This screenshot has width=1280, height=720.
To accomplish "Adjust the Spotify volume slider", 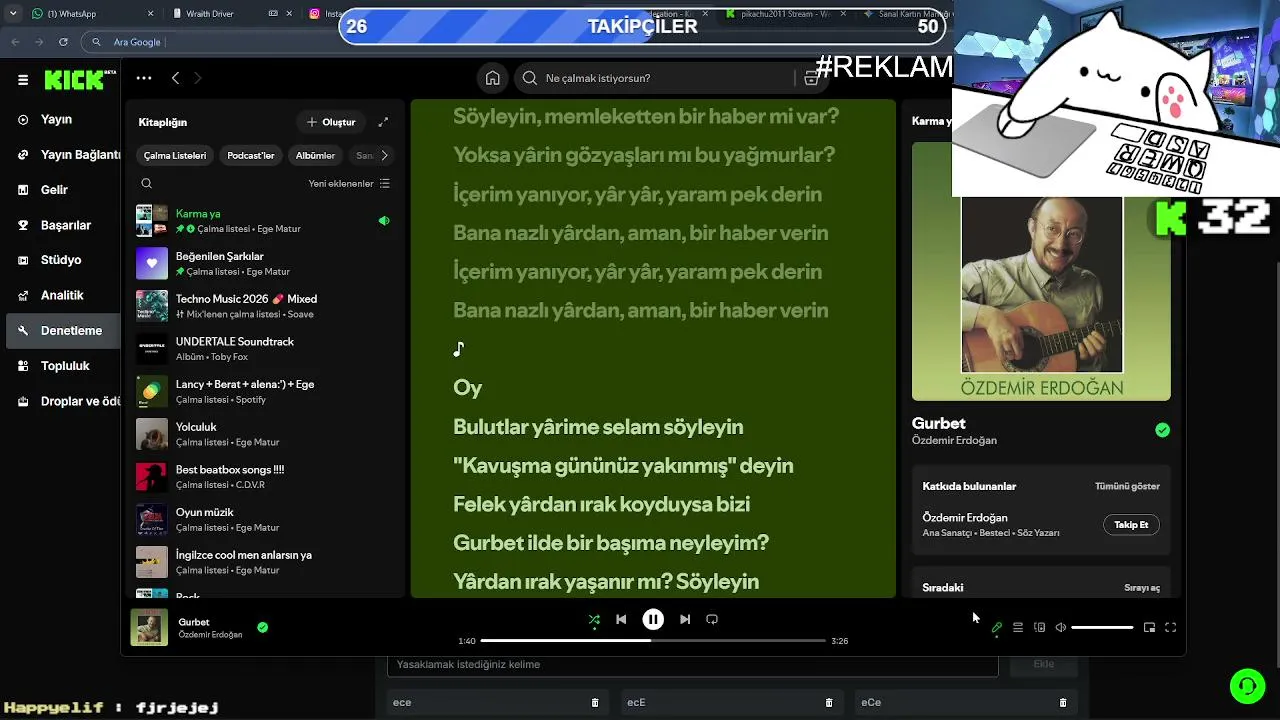I will pyautogui.click(x=1102, y=628).
